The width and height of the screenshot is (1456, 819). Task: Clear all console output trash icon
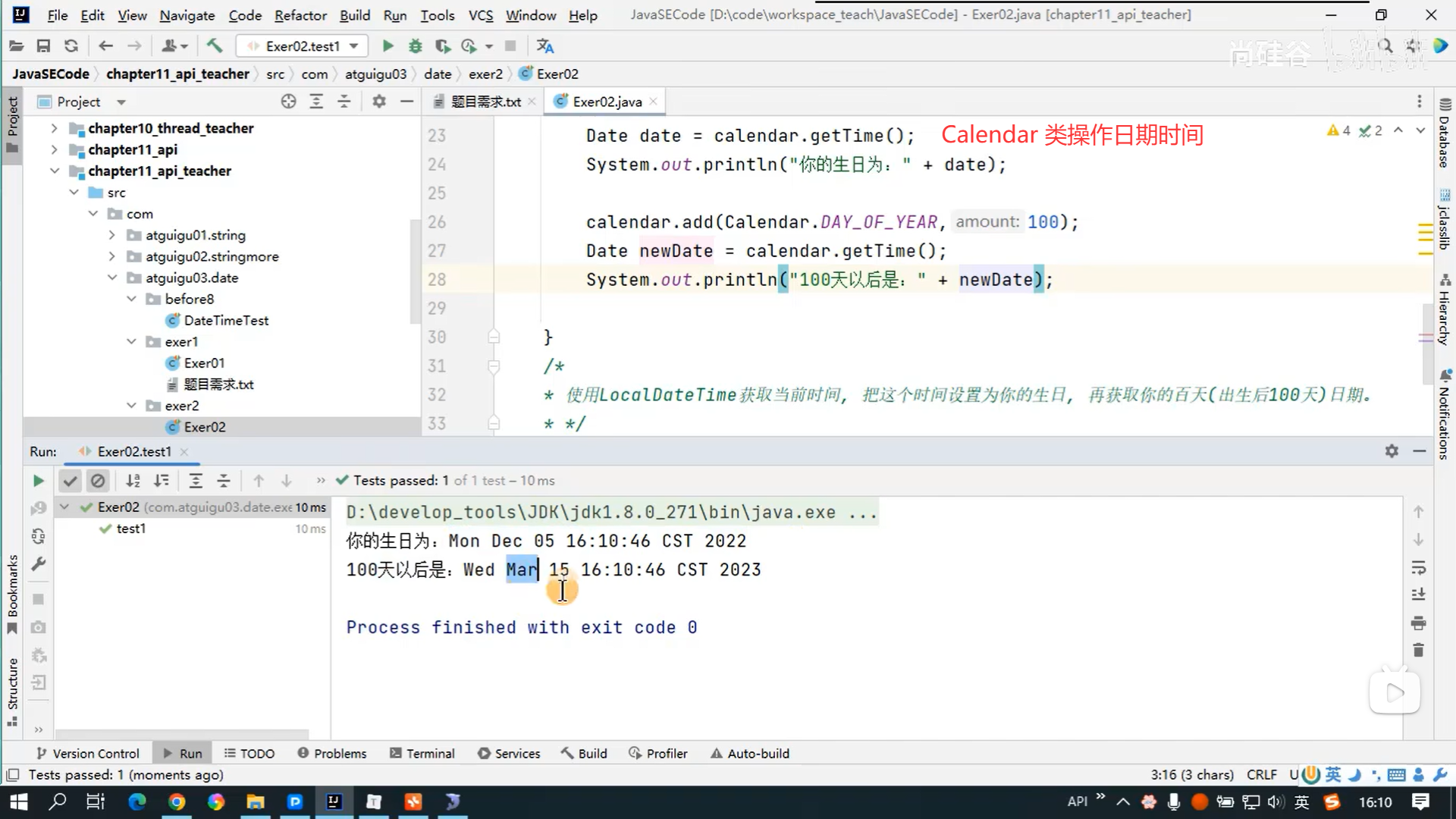tap(1419, 651)
